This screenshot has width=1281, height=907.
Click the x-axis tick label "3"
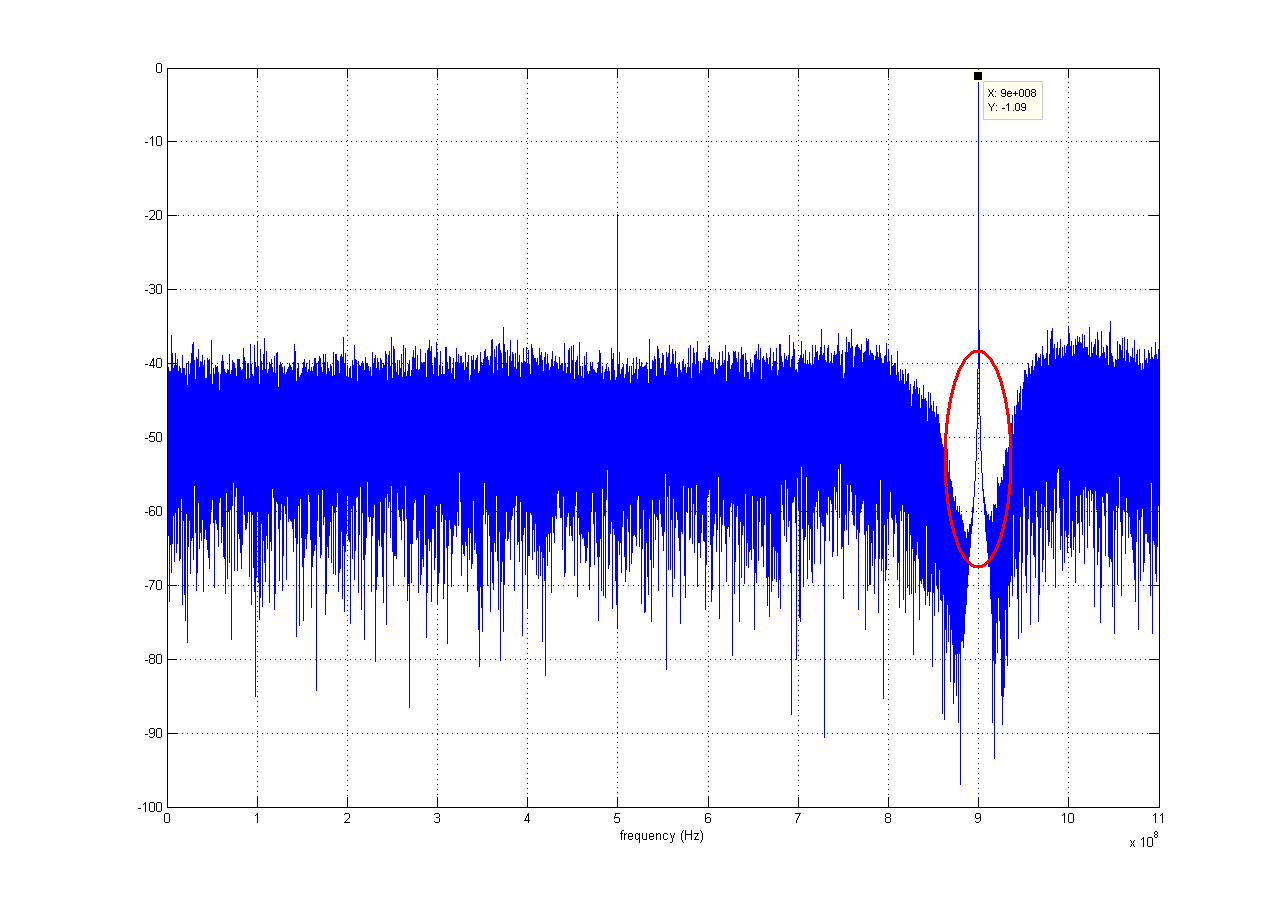437,819
